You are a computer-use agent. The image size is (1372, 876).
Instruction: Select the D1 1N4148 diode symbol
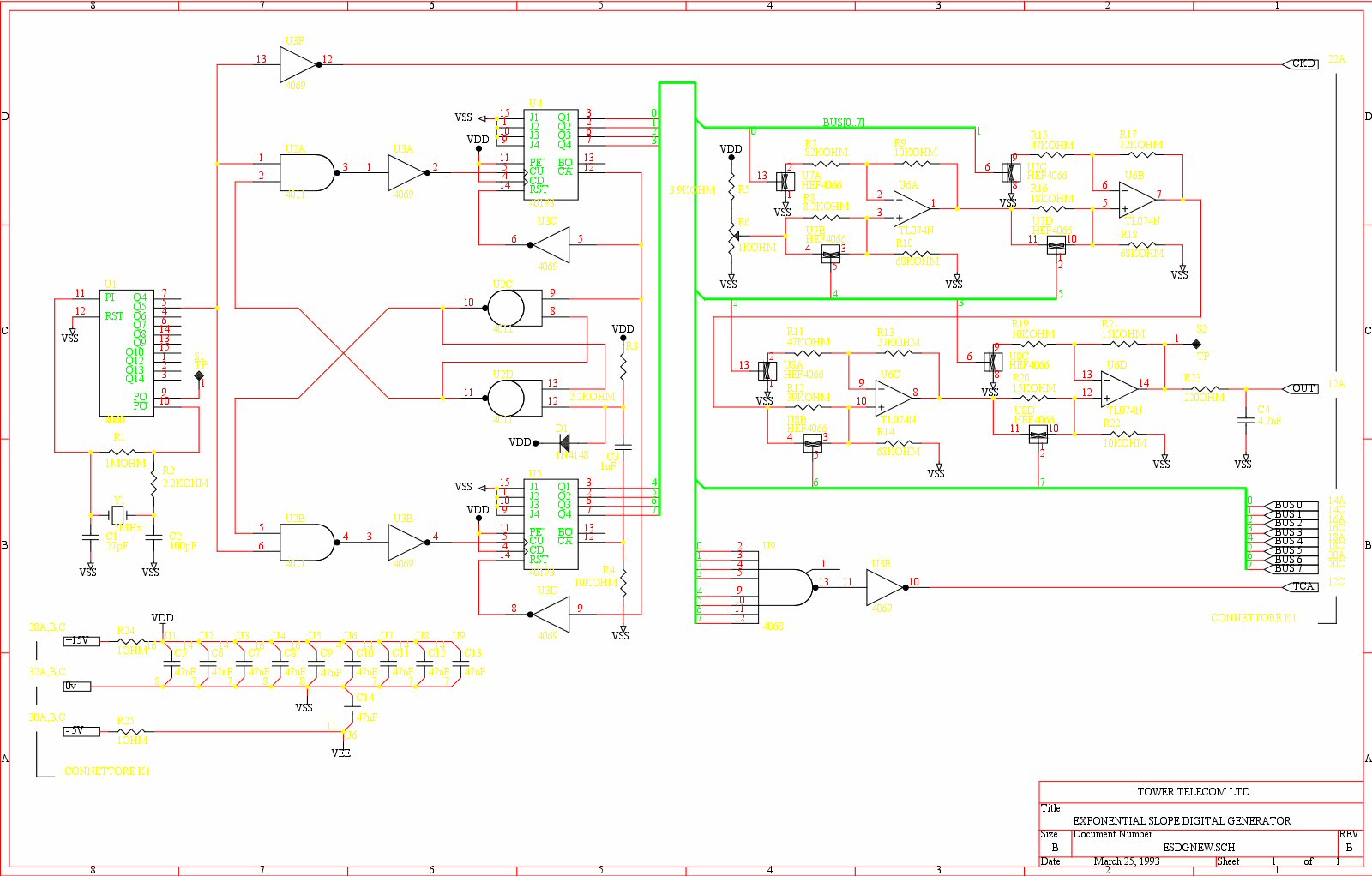coord(563,443)
